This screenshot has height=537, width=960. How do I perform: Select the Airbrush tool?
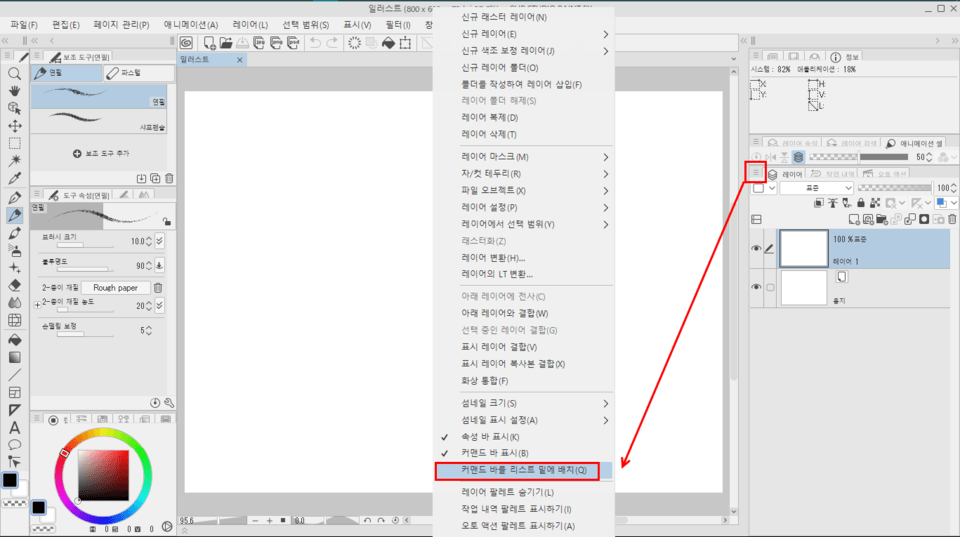coord(15,250)
